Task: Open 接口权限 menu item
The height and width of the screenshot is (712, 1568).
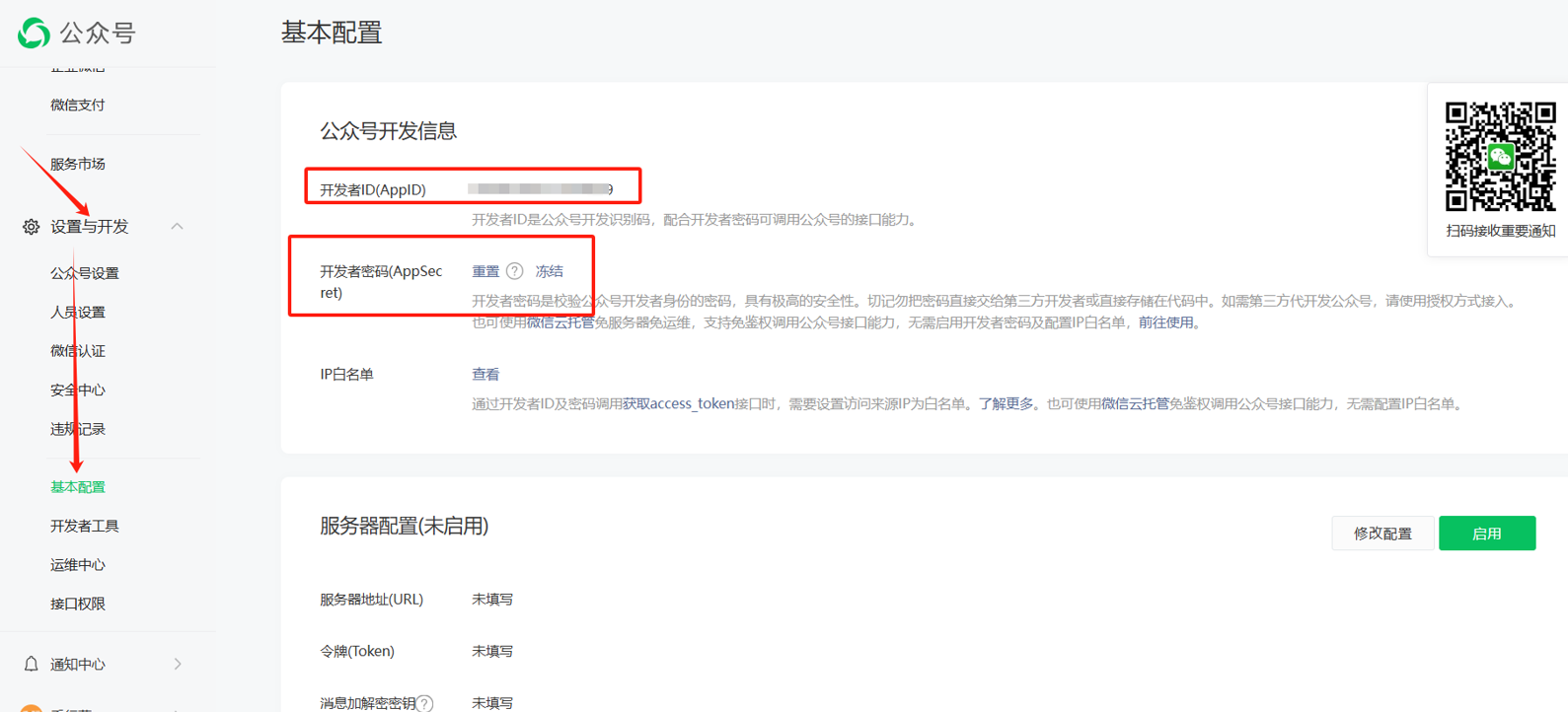Action: click(78, 604)
